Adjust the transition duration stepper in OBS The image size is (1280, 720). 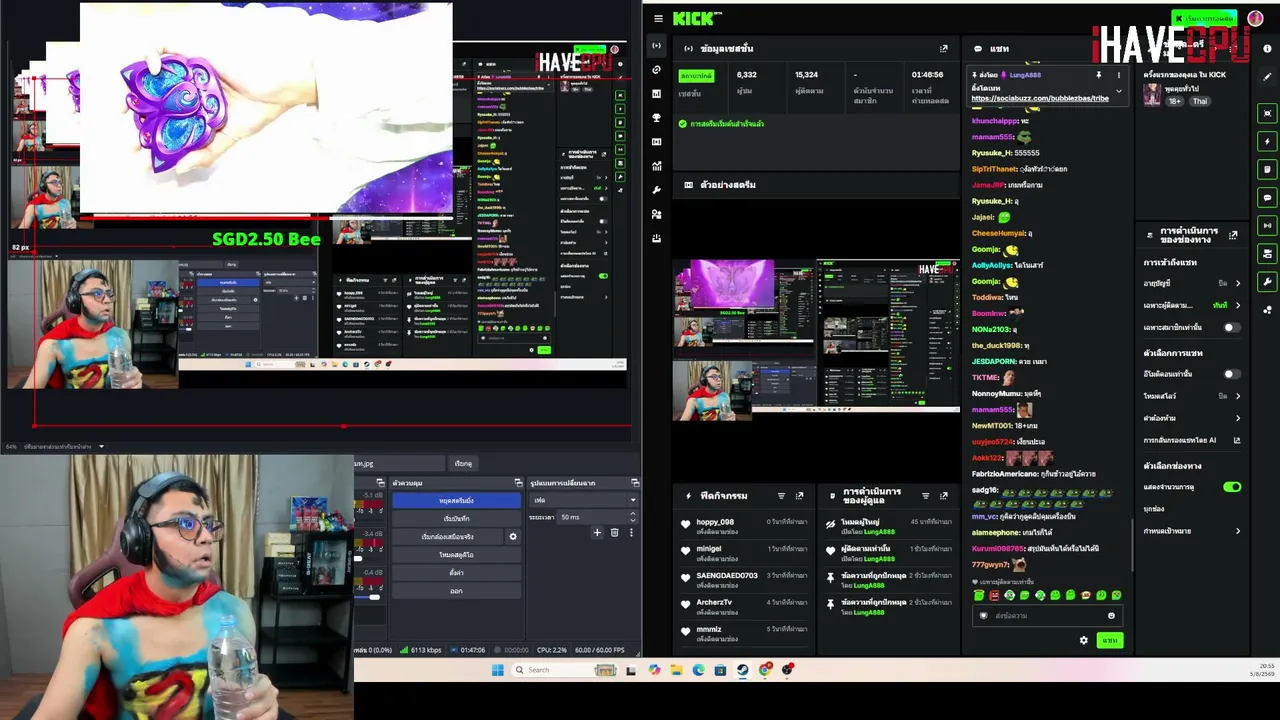pyautogui.click(x=632, y=517)
